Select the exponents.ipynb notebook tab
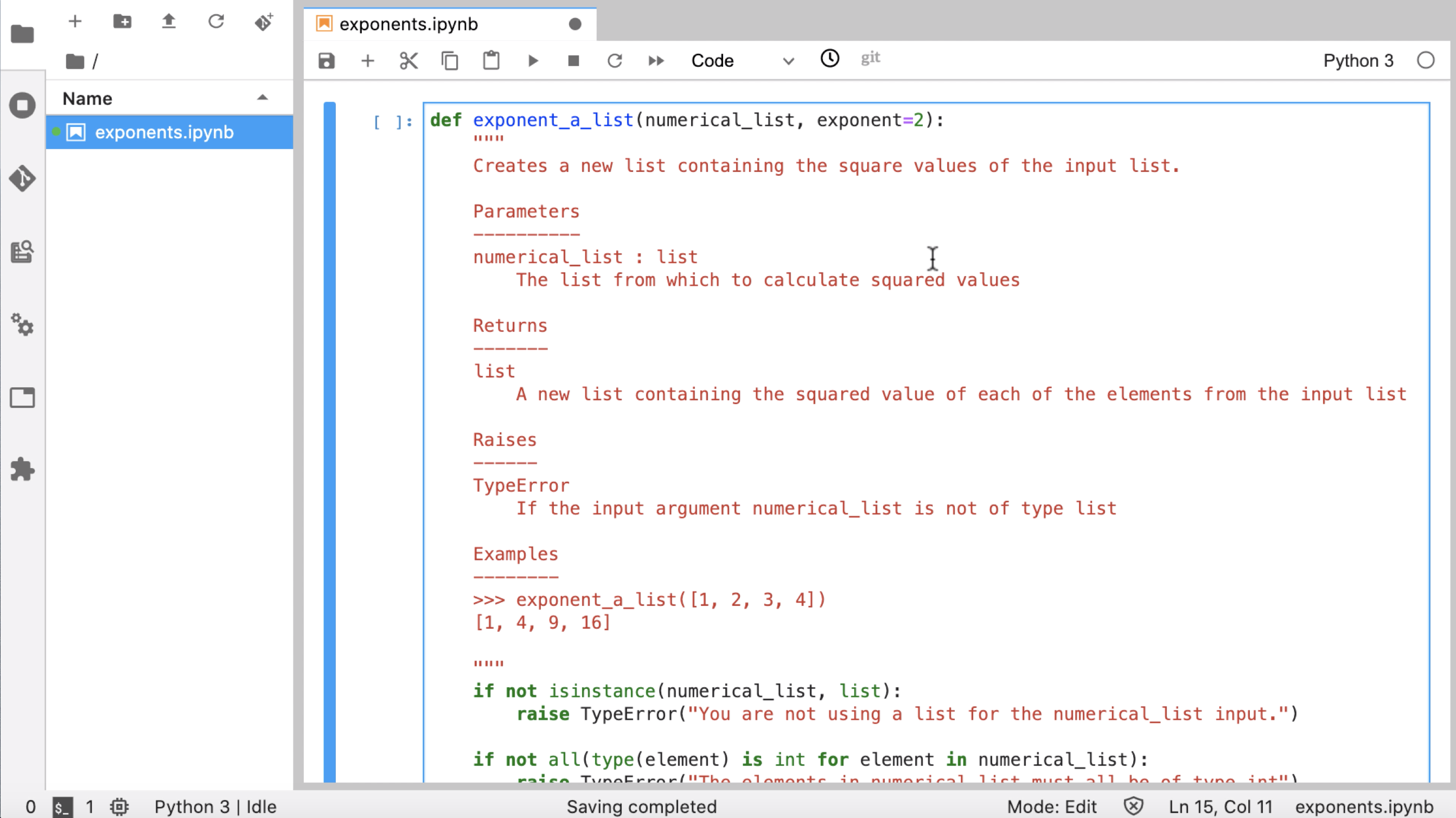The width and height of the screenshot is (1456, 818). coord(408,24)
